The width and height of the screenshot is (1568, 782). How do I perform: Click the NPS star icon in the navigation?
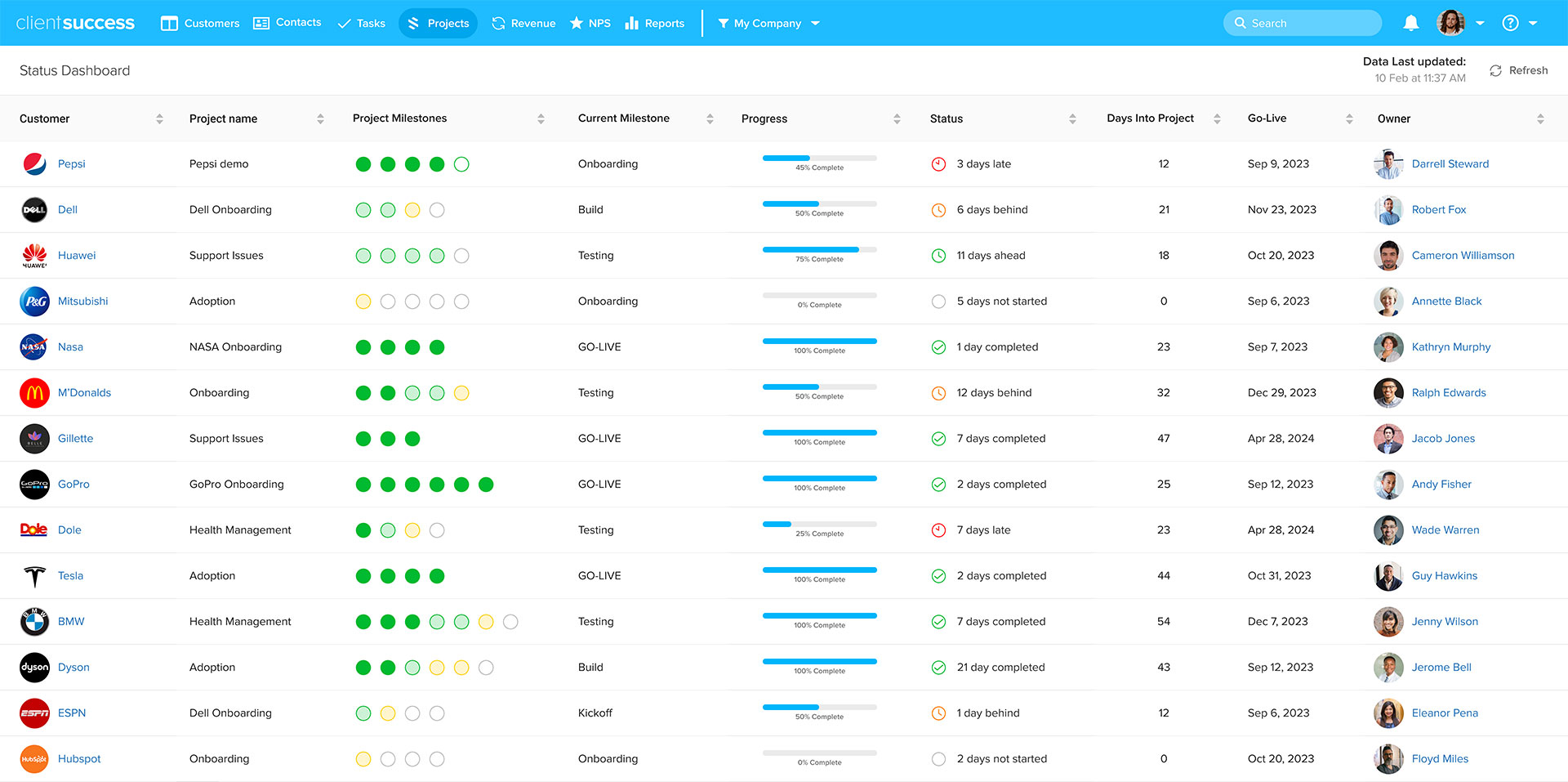click(577, 23)
